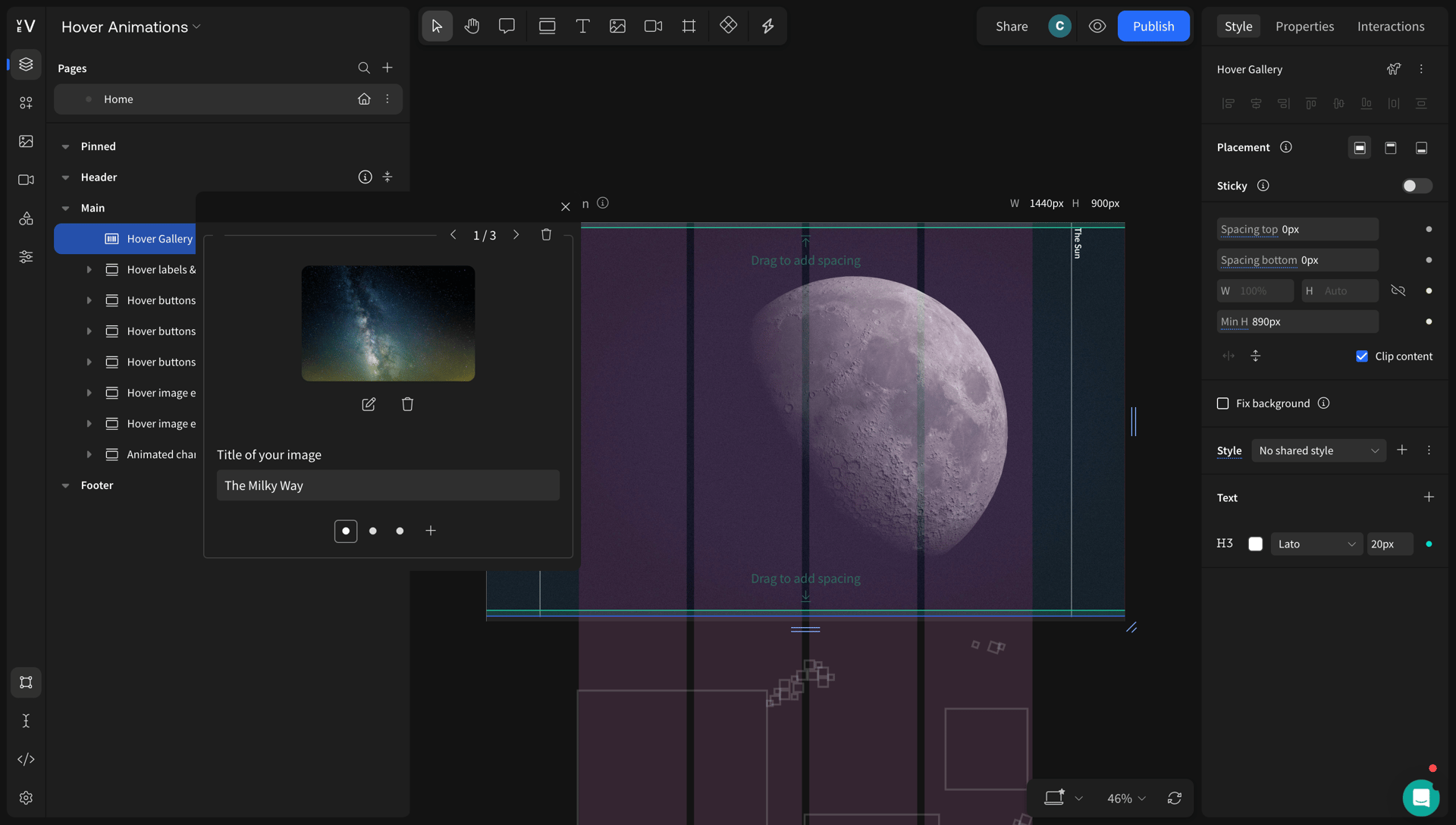Image resolution: width=1456 pixels, height=825 pixels.
Task: Select third gallery slide dot
Action: [x=400, y=531]
